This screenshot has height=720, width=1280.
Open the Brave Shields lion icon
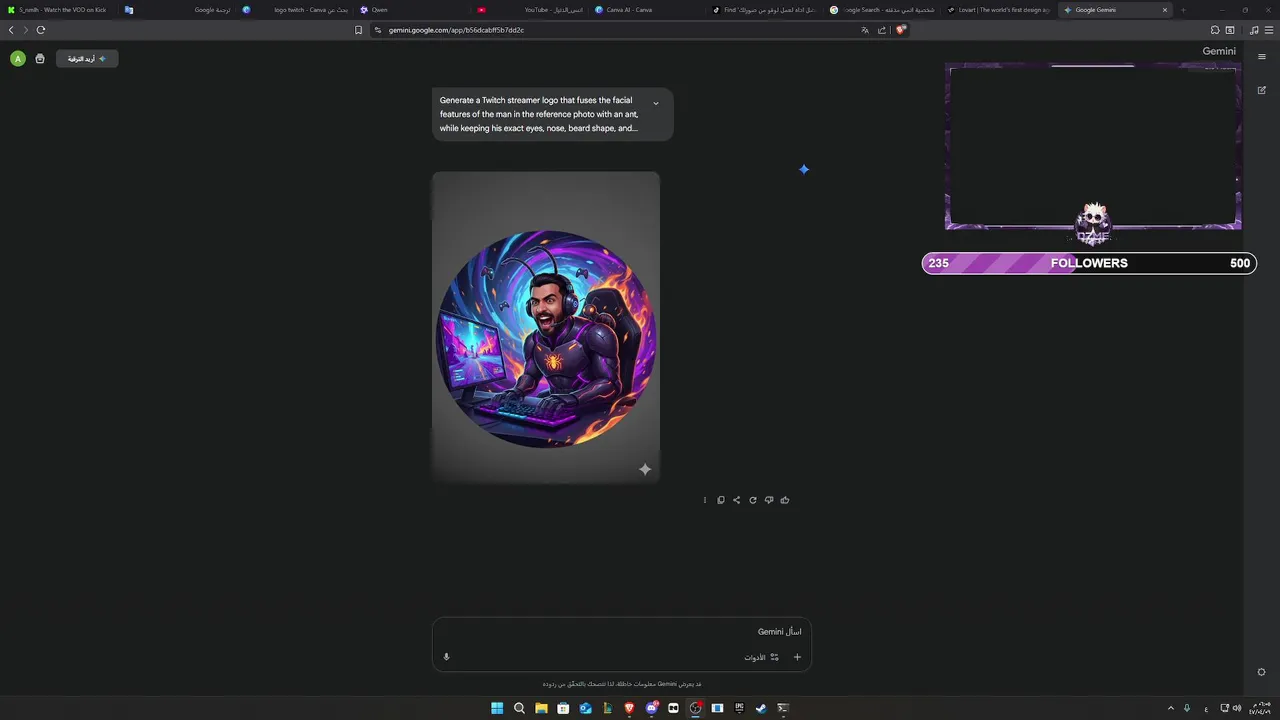[901, 30]
